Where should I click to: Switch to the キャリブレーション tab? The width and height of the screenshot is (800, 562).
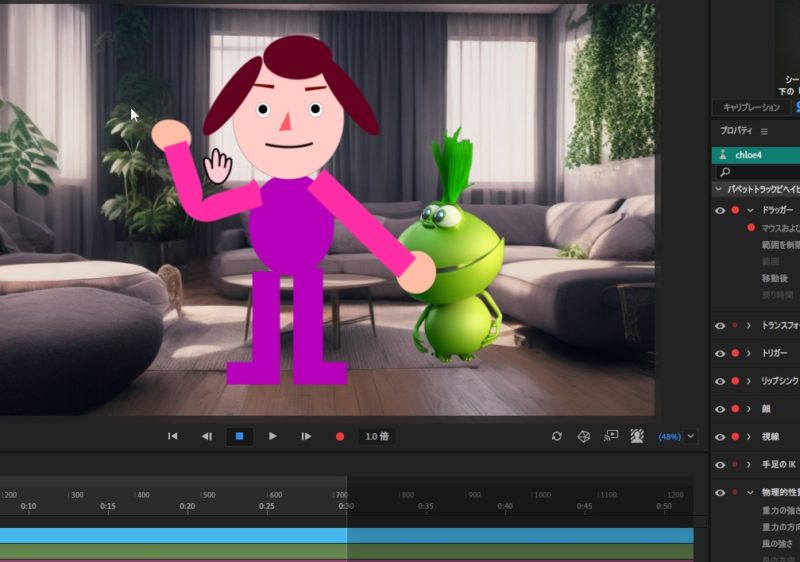pos(751,107)
